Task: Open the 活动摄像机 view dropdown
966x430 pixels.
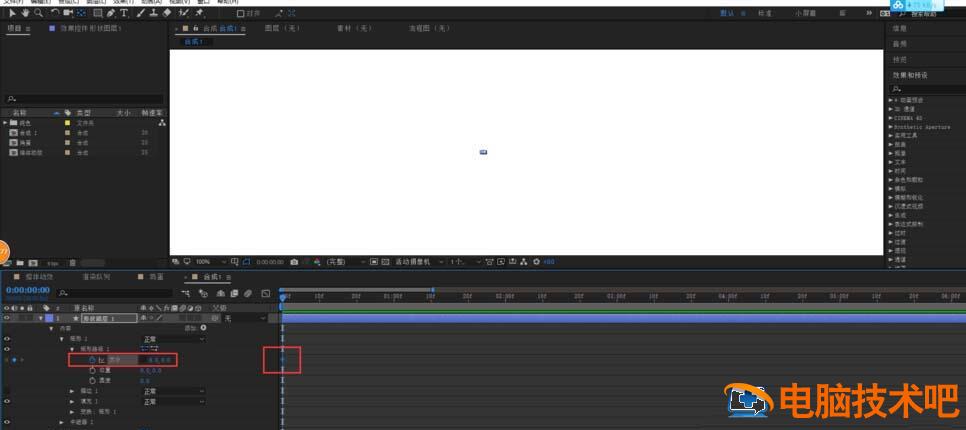Action: (x=420, y=262)
